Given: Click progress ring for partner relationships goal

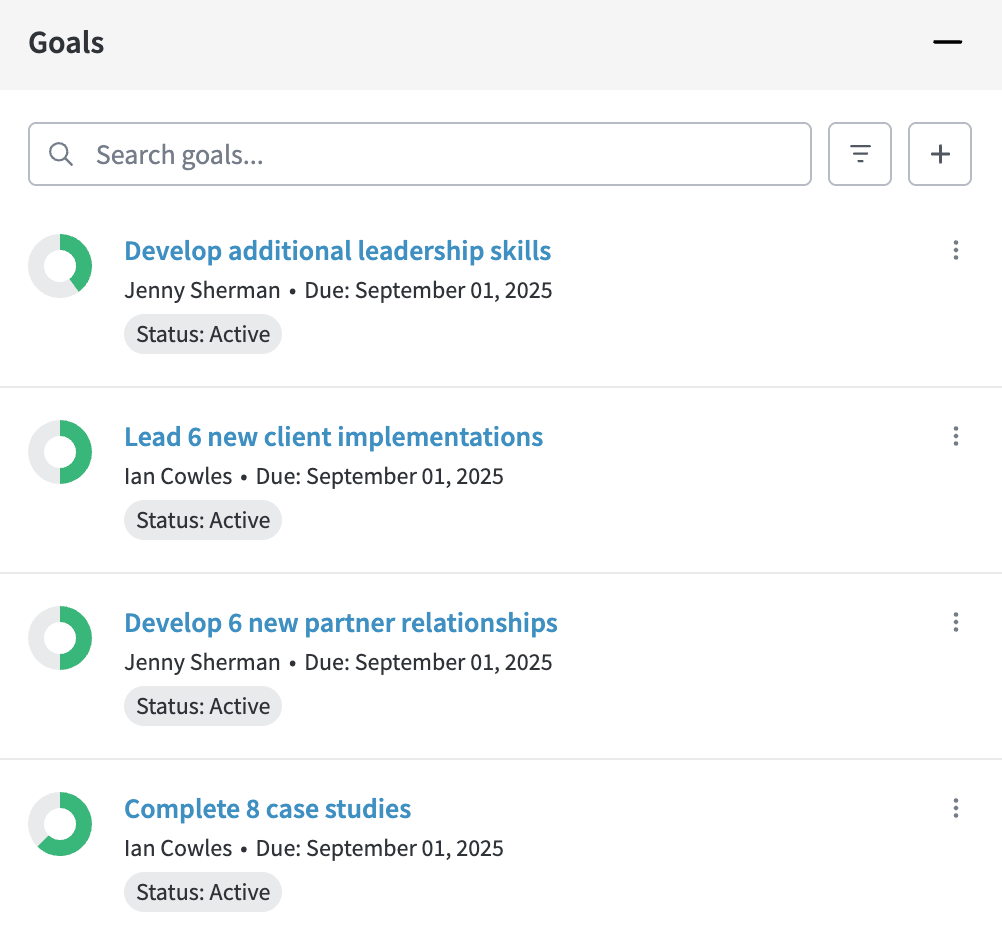Looking at the screenshot, I should click(x=60, y=638).
